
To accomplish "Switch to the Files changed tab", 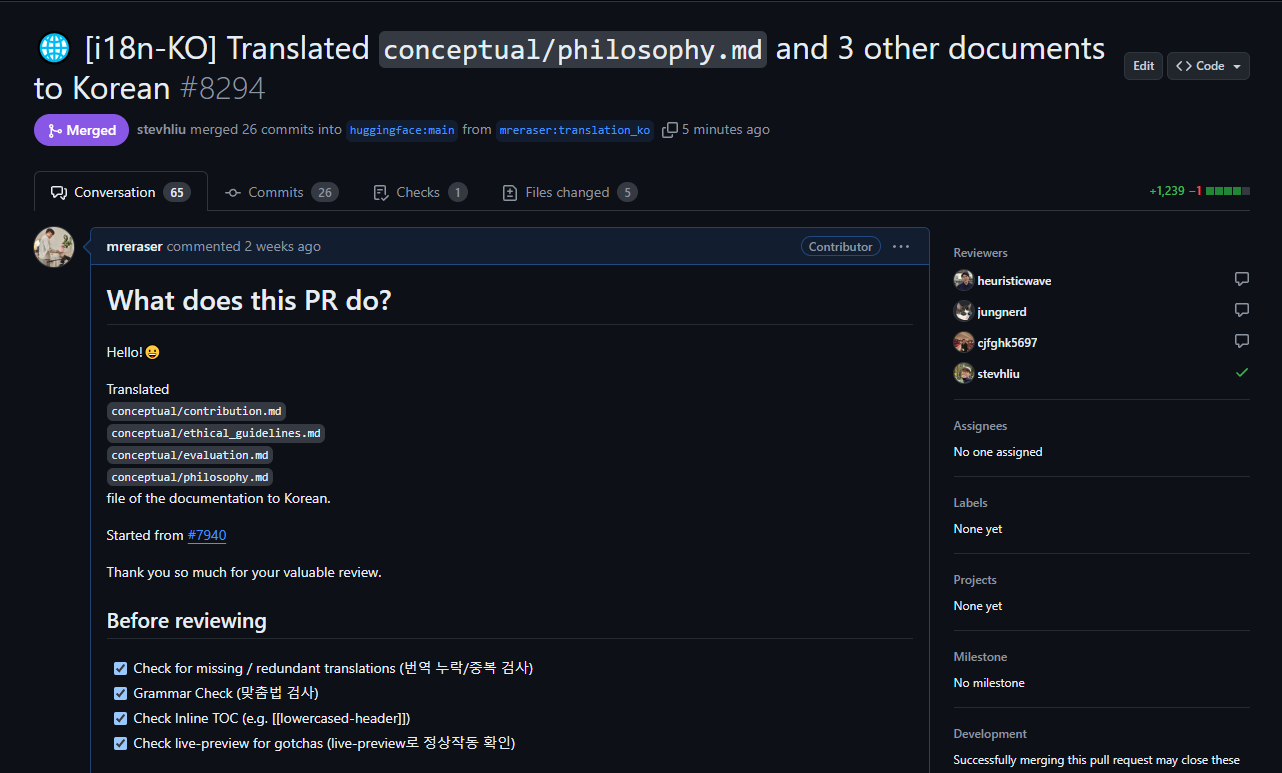I will click(569, 192).
